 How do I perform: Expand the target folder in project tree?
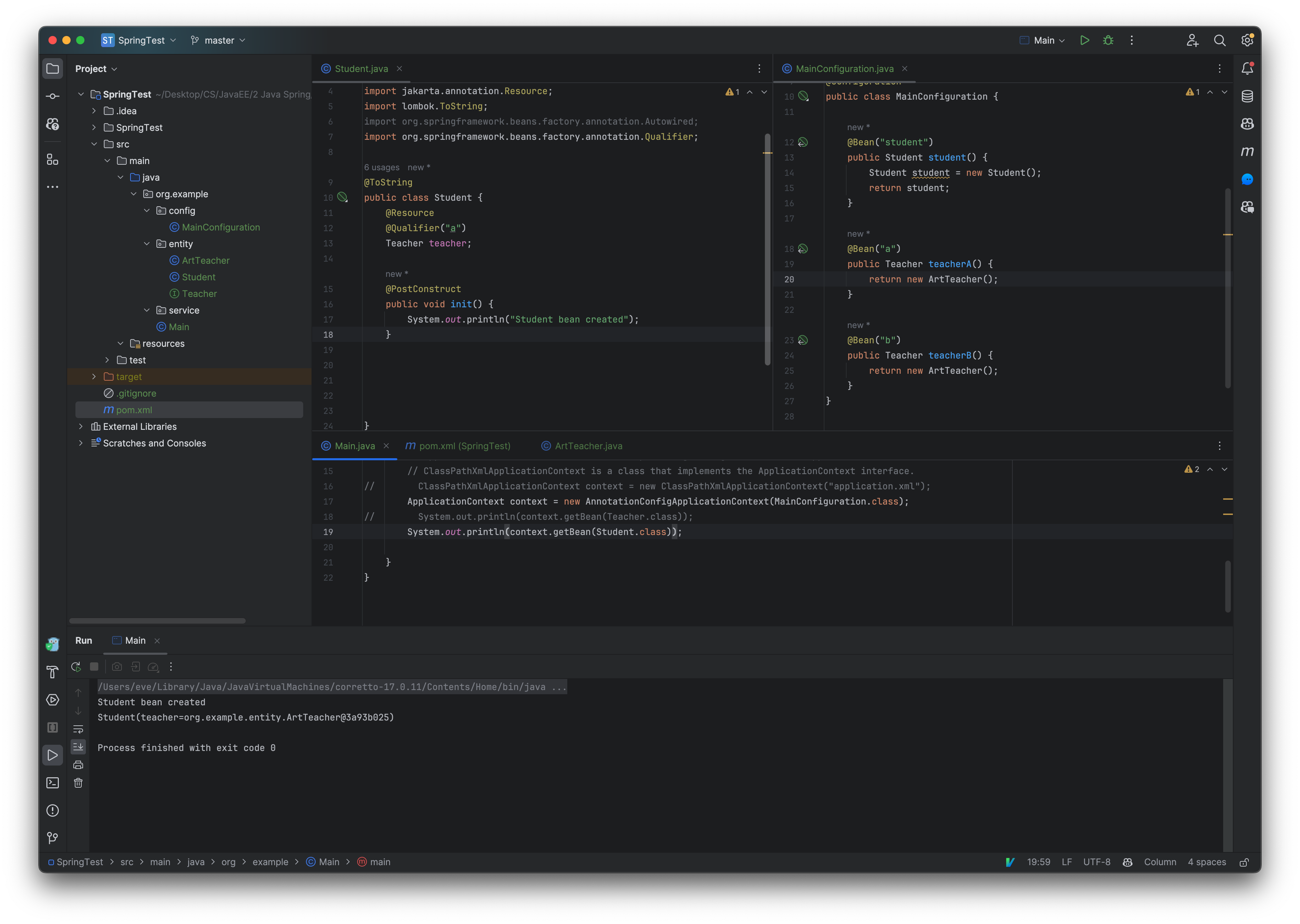point(94,377)
